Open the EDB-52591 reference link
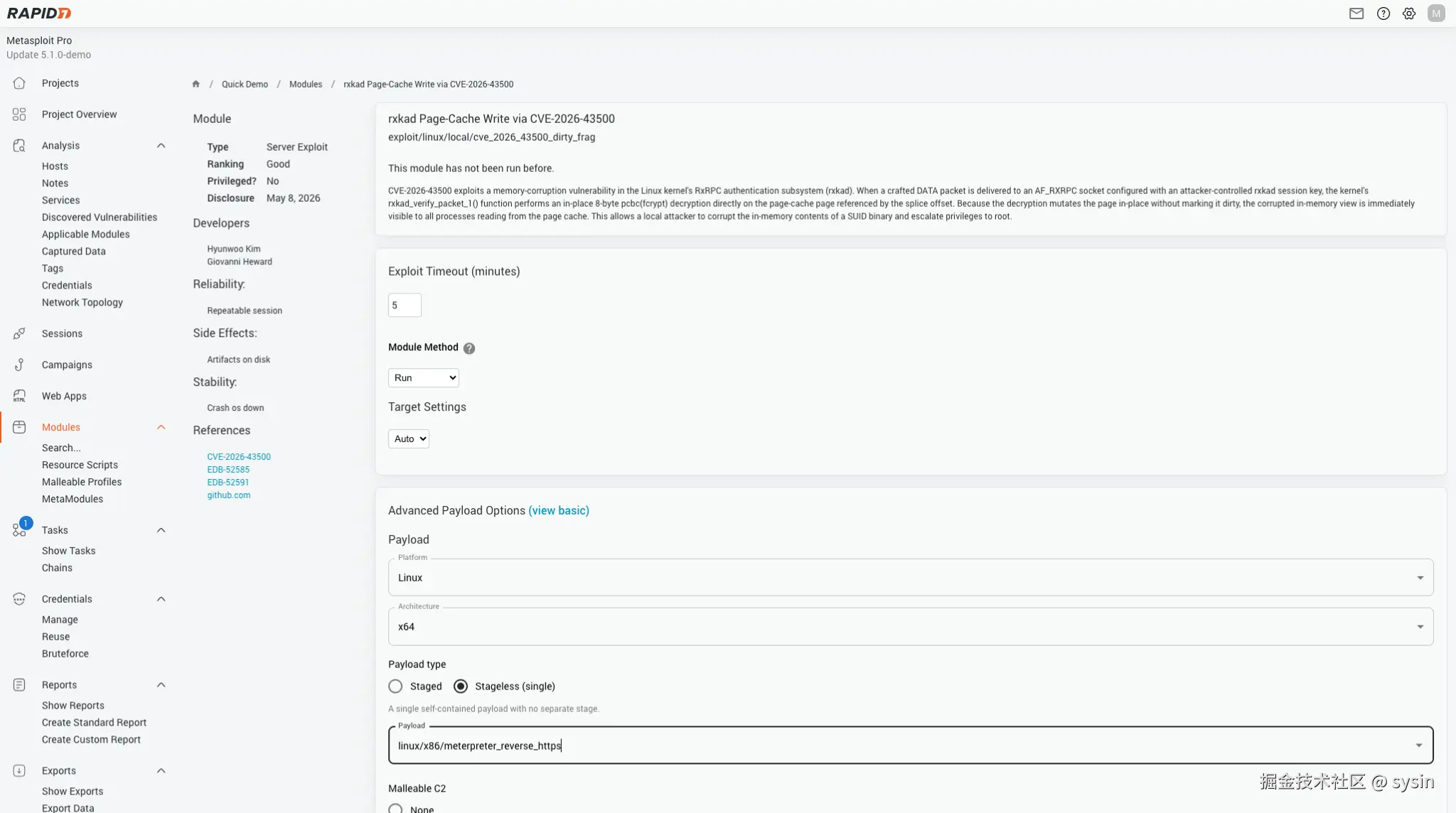This screenshot has height=813, width=1456. pyautogui.click(x=228, y=483)
